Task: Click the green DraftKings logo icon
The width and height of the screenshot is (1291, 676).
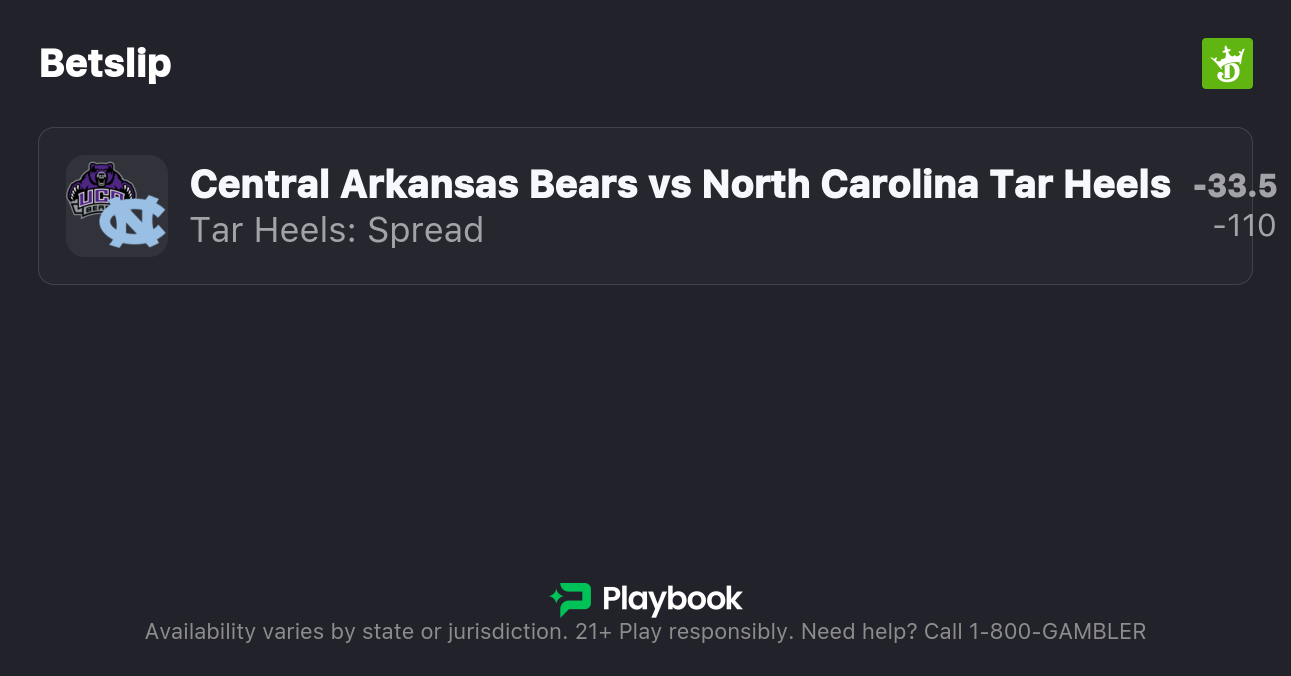Action: click(1227, 64)
